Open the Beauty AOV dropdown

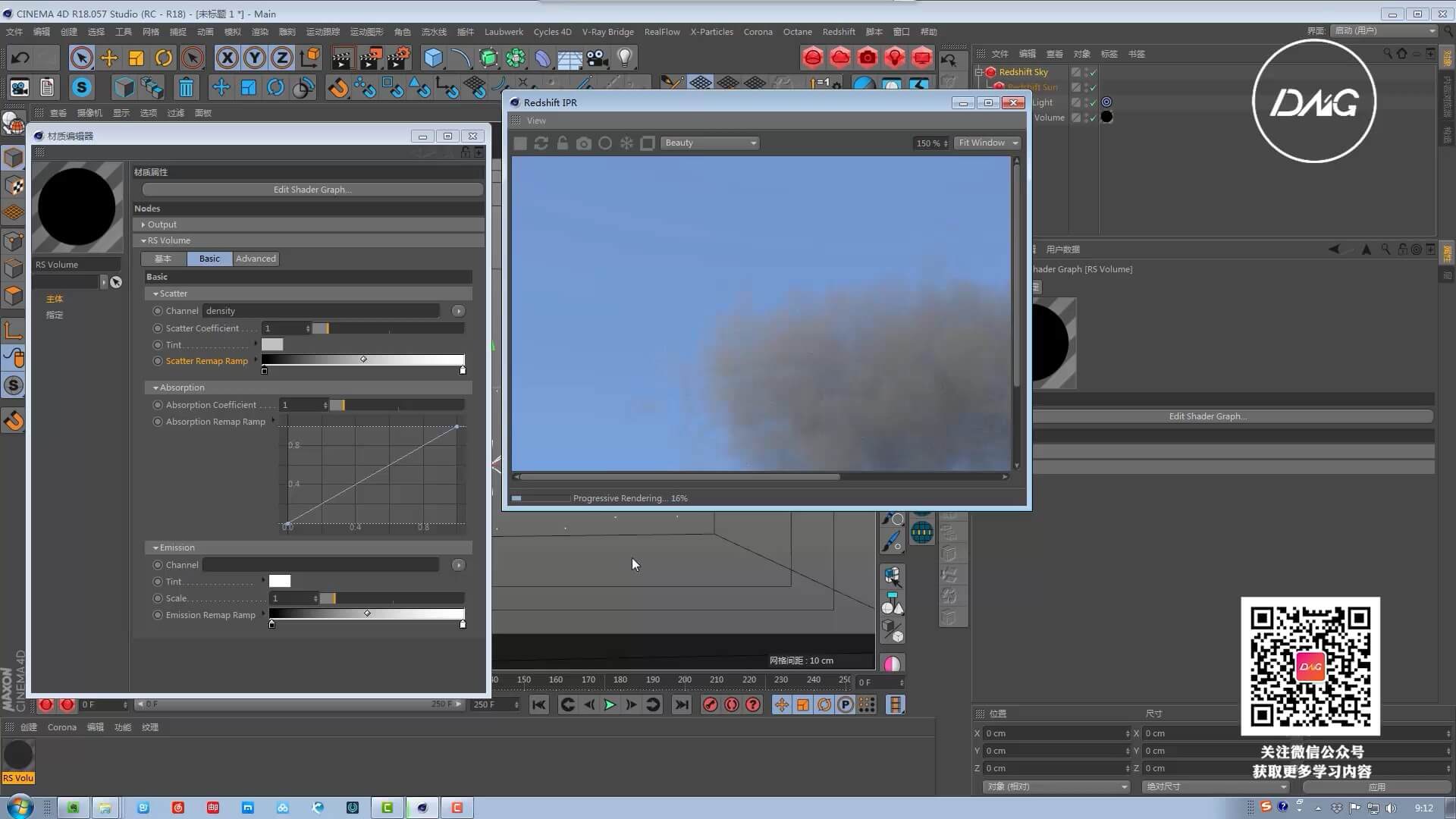[709, 143]
